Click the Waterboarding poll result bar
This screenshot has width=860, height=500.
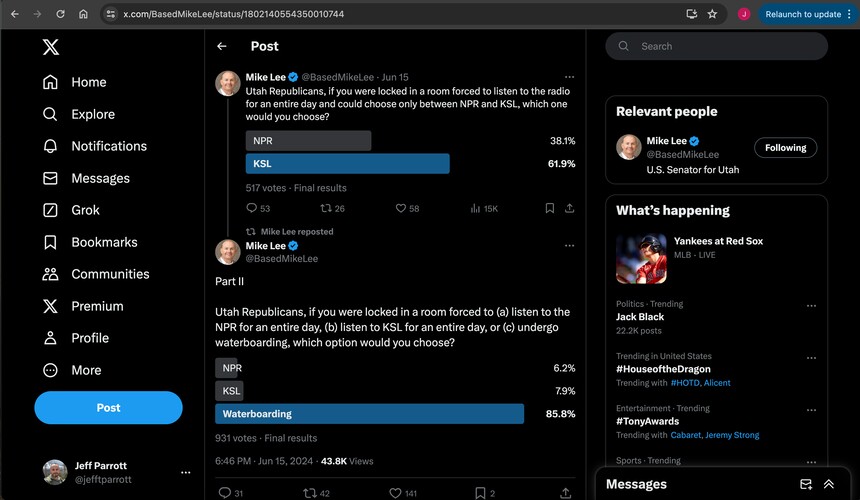coord(369,414)
